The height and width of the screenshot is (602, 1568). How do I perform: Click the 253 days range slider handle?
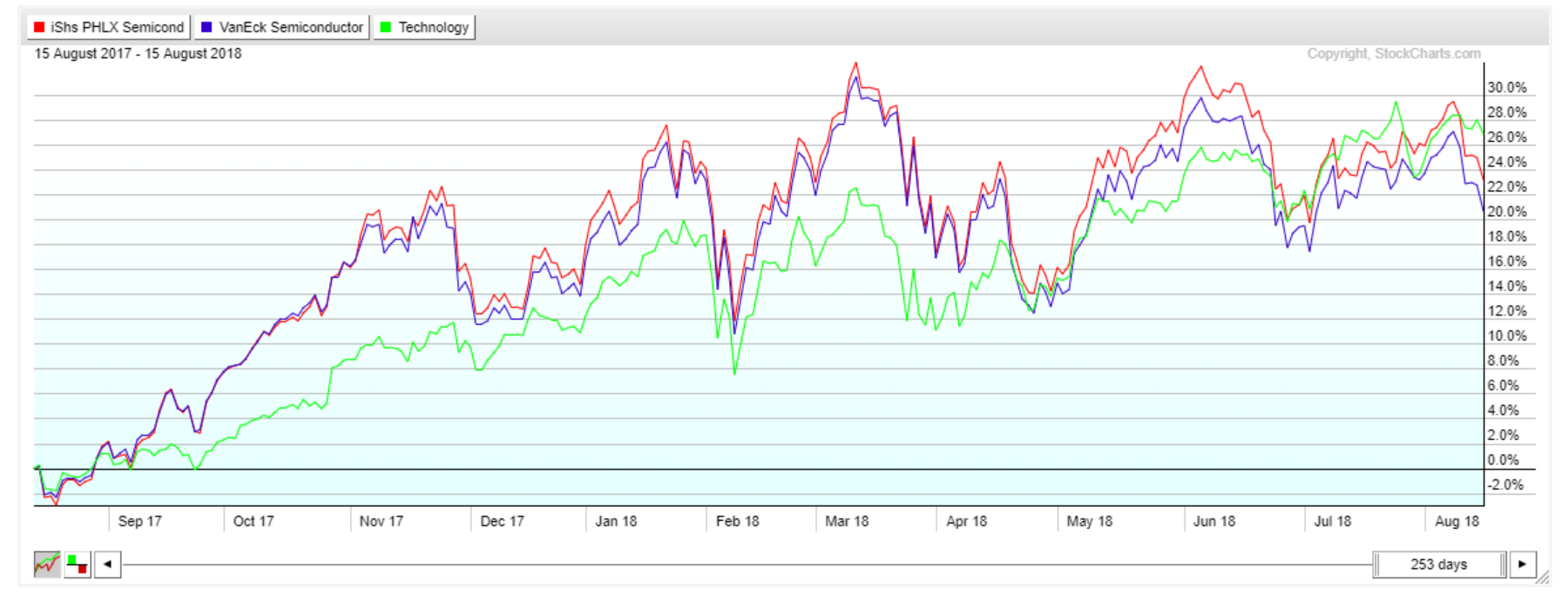click(x=1439, y=564)
